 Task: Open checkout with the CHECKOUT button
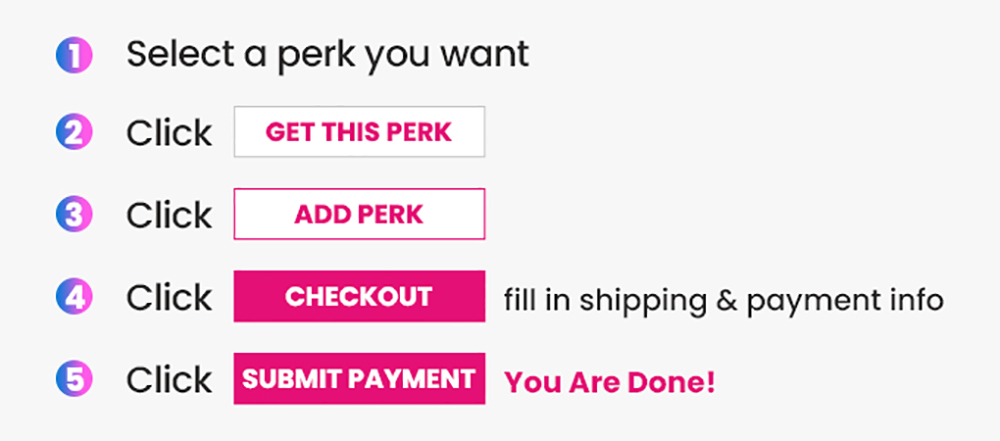pos(359,297)
